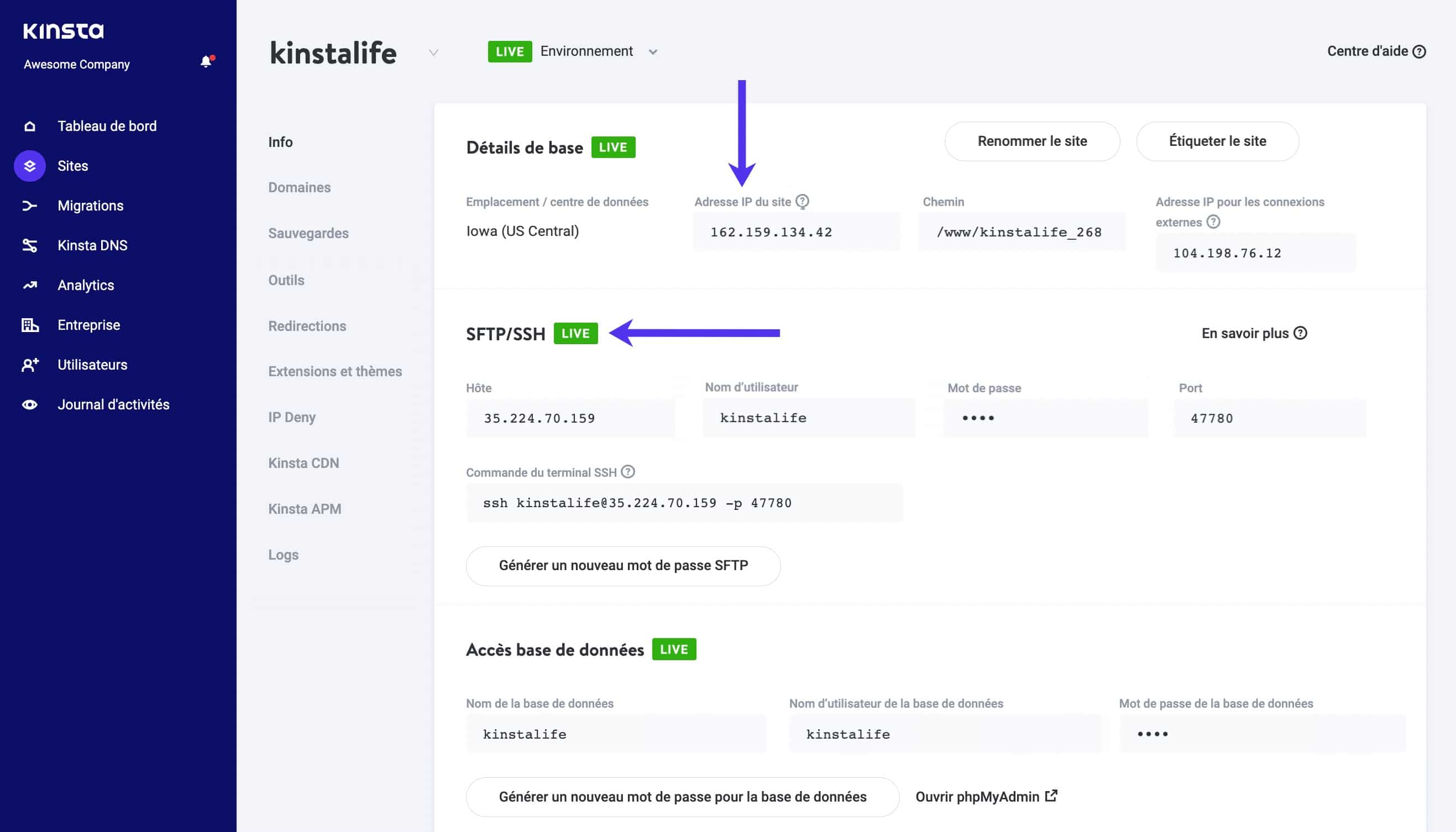The image size is (1456, 832).
Task: View the Journal d'activités
Action: click(x=113, y=404)
